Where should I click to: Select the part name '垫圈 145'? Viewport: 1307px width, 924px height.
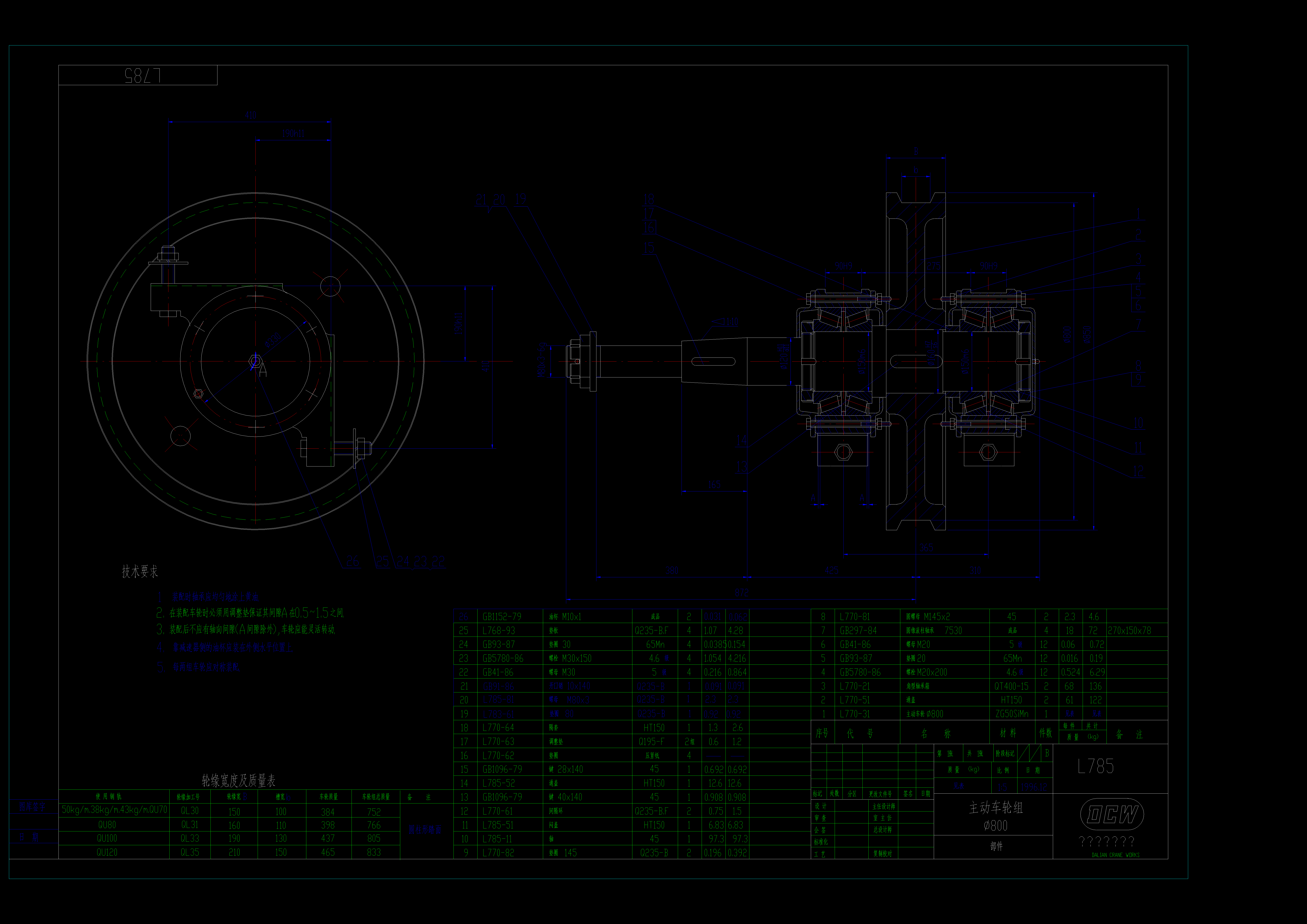point(563,853)
